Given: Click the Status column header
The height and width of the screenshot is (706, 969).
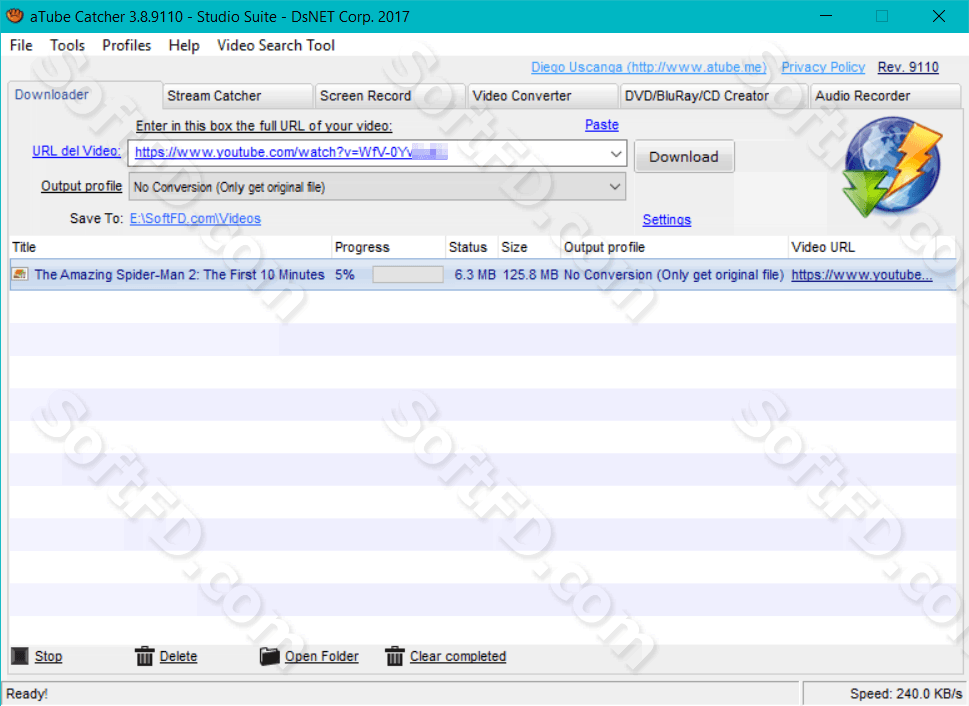Looking at the screenshot, I should 471,247.
